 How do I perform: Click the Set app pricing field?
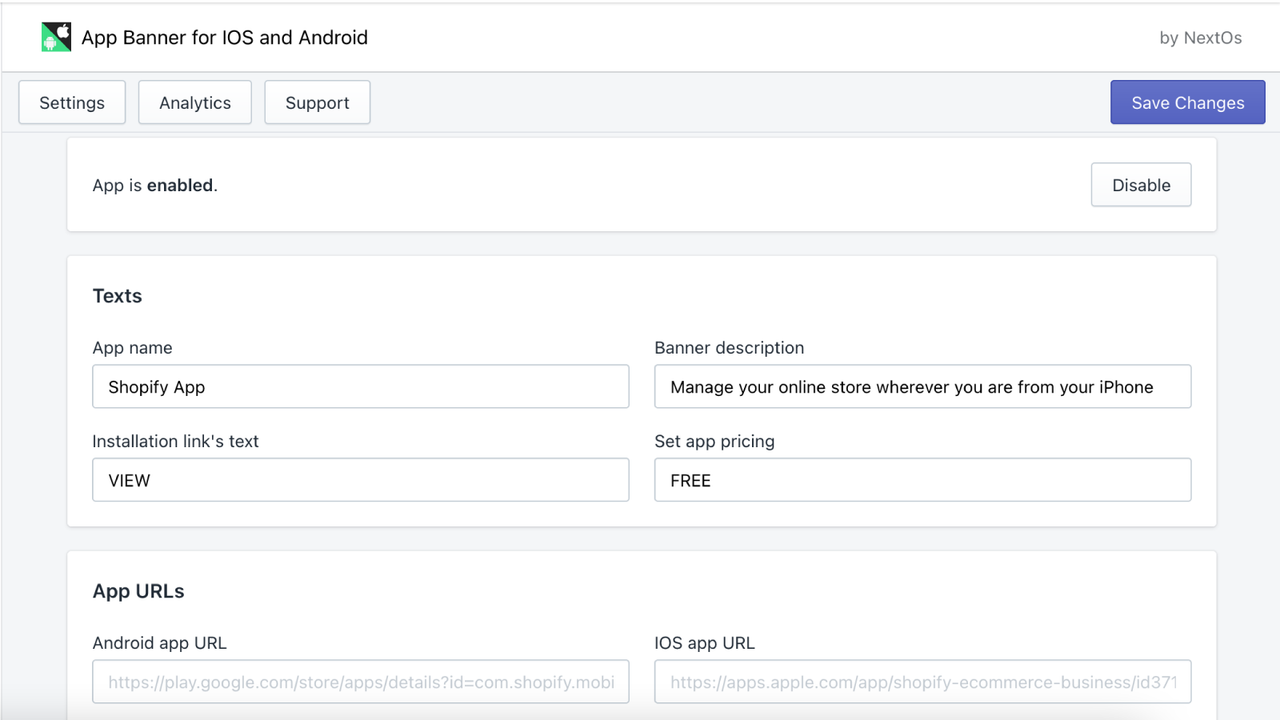(x=922, y=480)
